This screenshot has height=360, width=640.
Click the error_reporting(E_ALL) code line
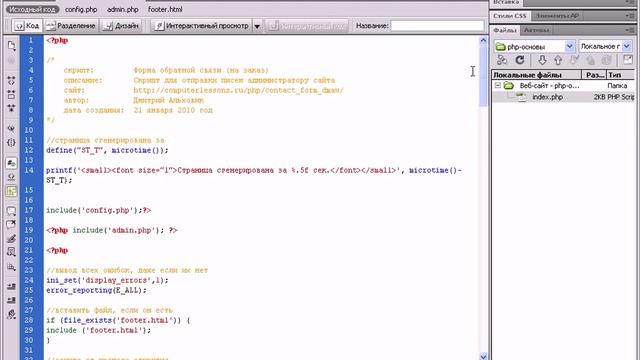(96, 290)
